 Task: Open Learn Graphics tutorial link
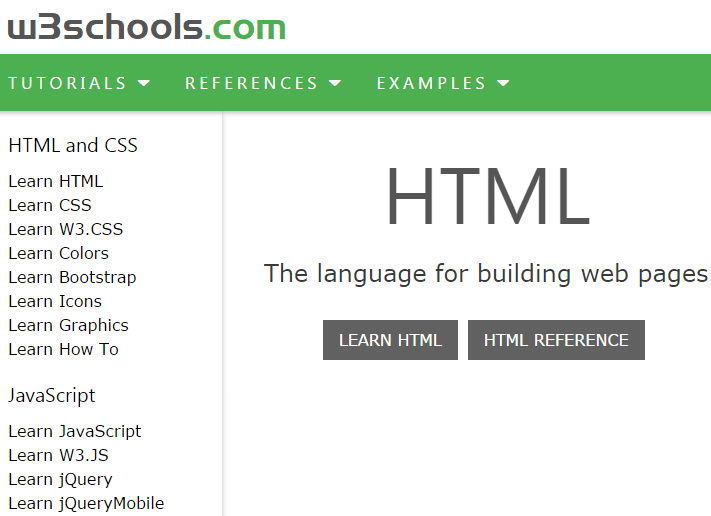pyautogui.click(x=68, y=325)
